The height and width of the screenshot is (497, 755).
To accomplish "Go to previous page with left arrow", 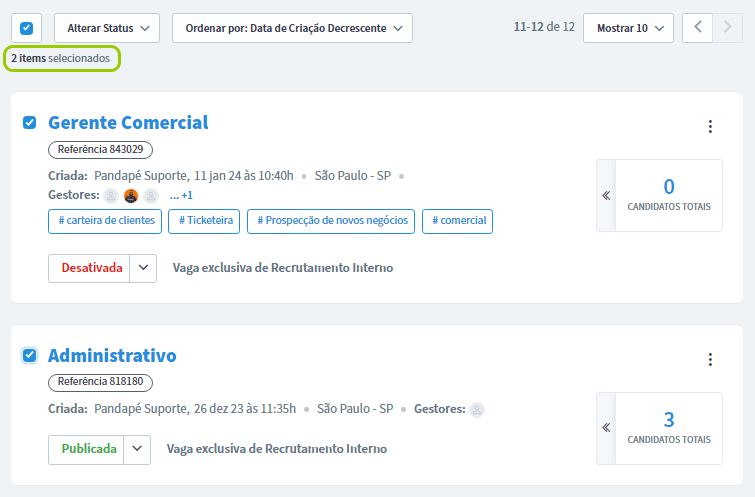I will pyautogui.click(x=698, y=28).
